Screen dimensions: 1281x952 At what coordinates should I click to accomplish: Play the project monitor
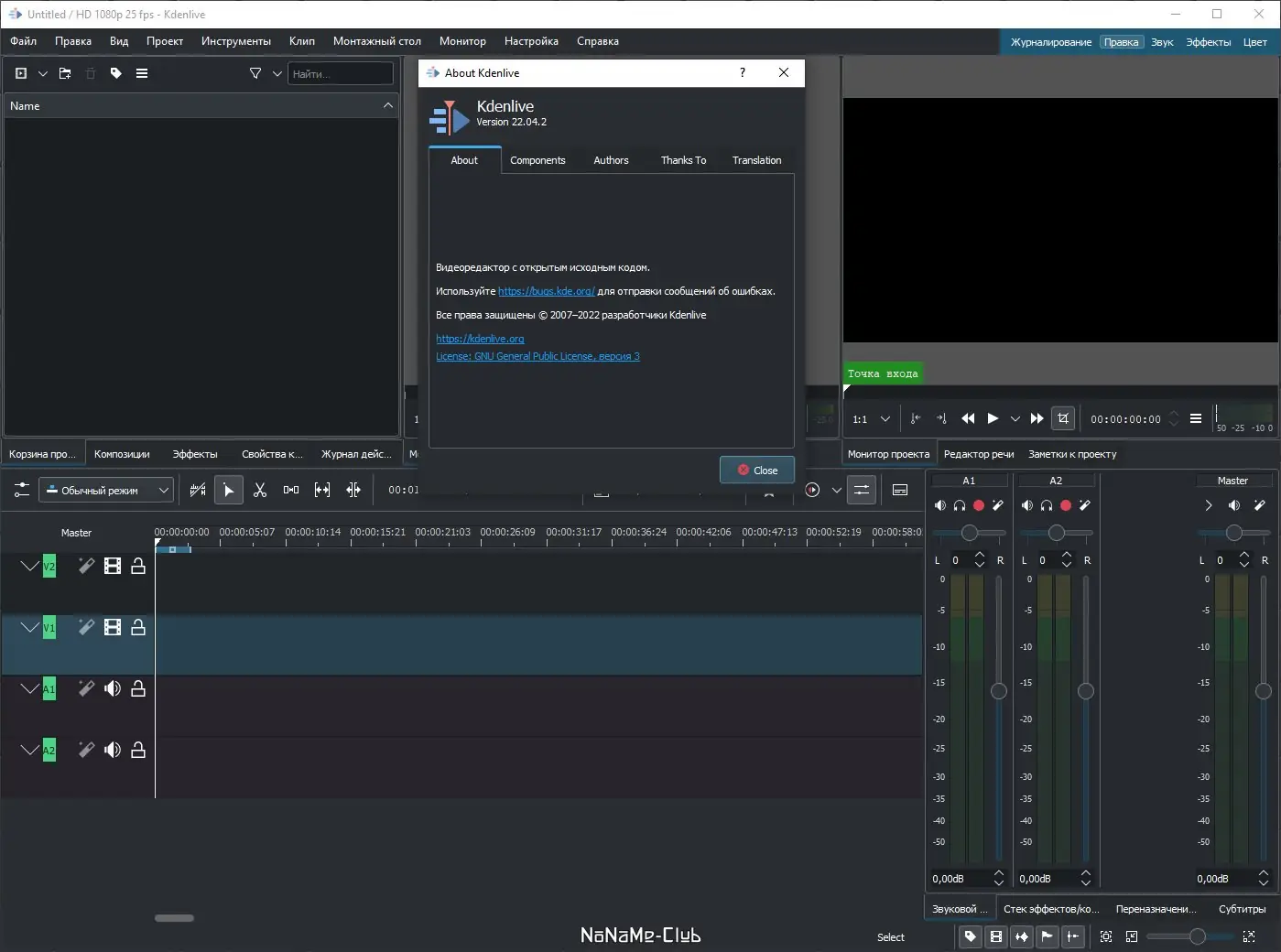tap(993, 418)
